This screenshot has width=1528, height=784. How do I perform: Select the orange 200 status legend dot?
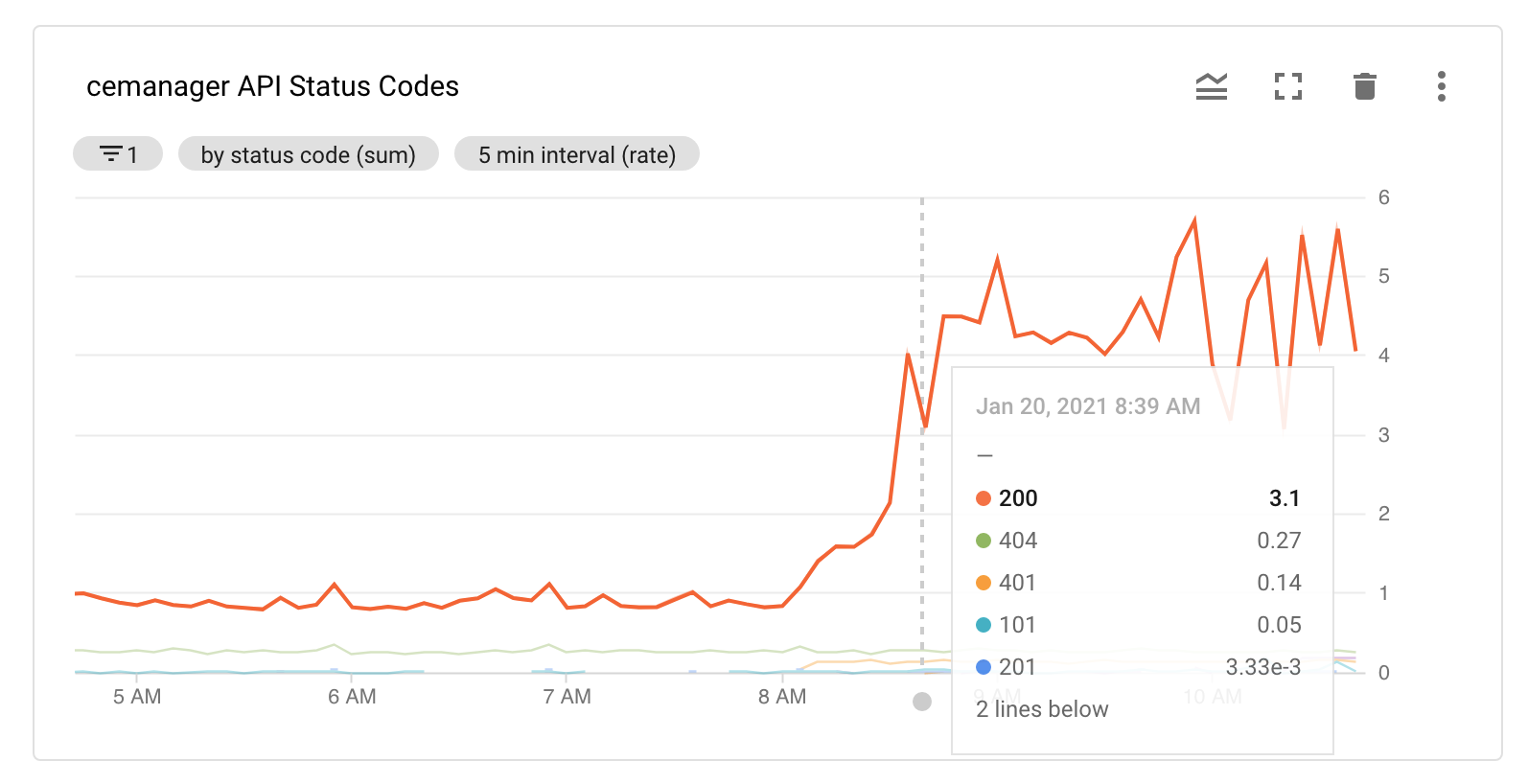click(x=984, y=497)
